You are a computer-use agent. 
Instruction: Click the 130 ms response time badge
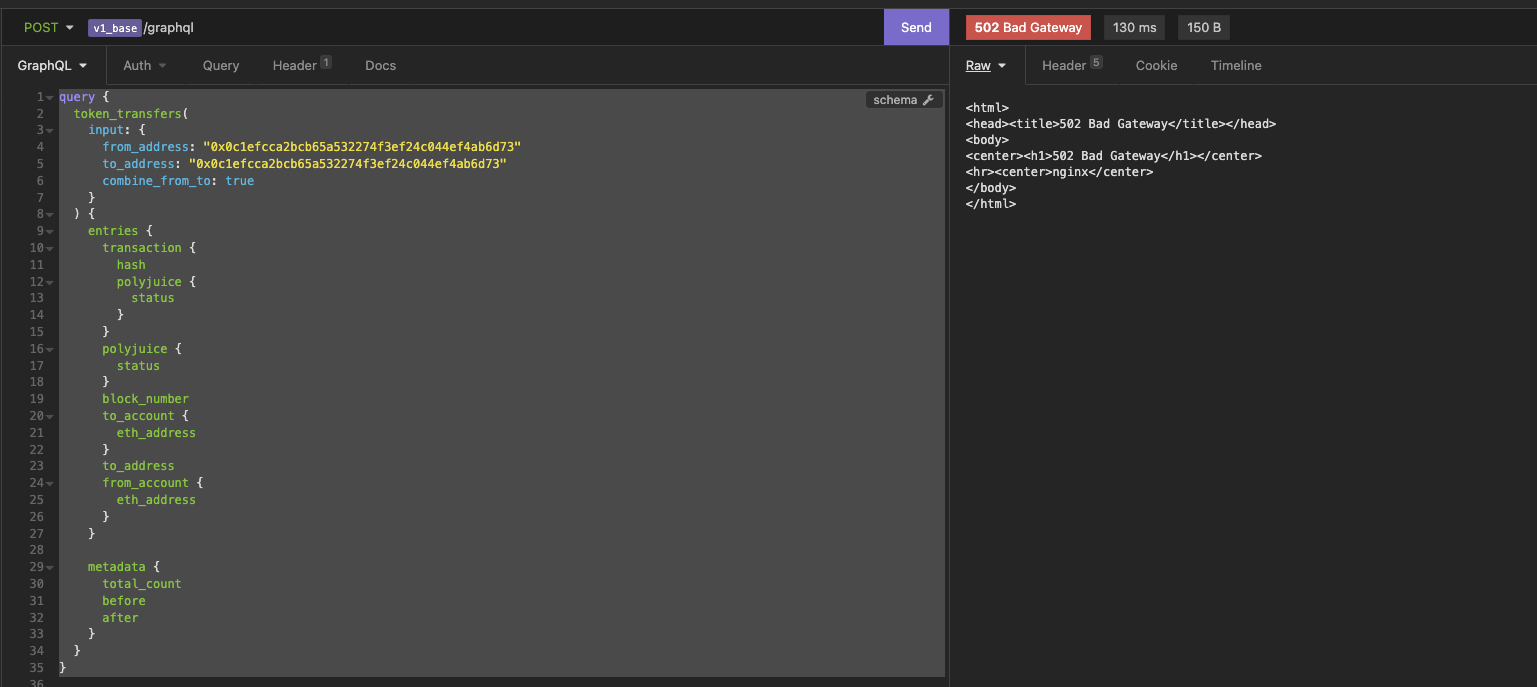(x=1134, y=28)
